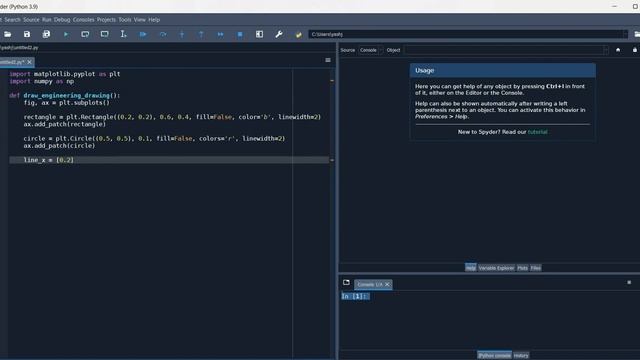Switch to the Files tab
Viewport: 640px width, 360px height.
pyautogui.click(x=536, y=268)
